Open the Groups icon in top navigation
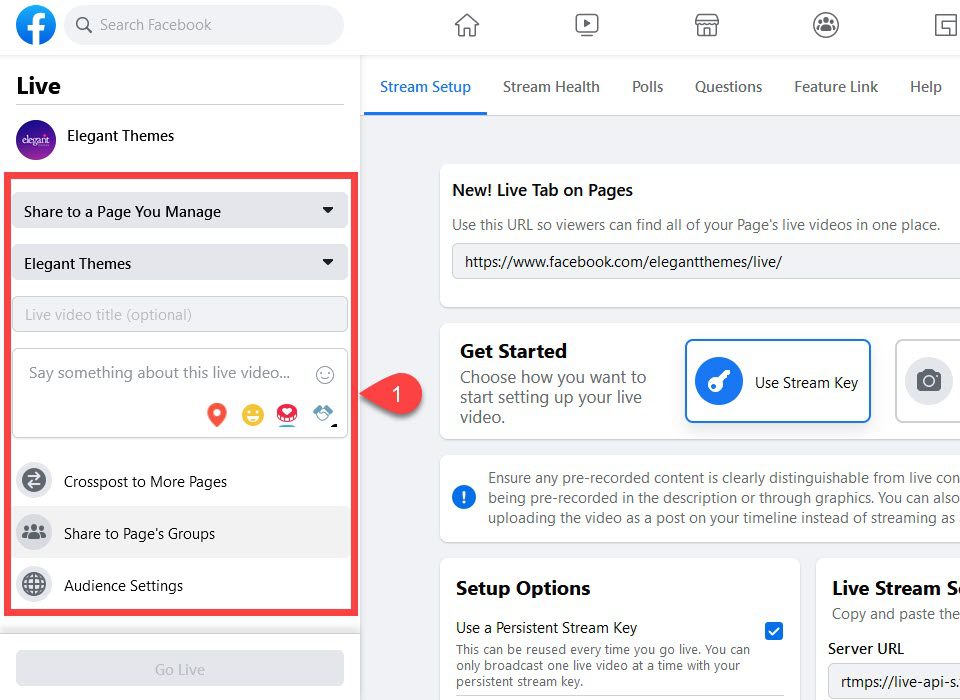960x700 pixels. 825,25
